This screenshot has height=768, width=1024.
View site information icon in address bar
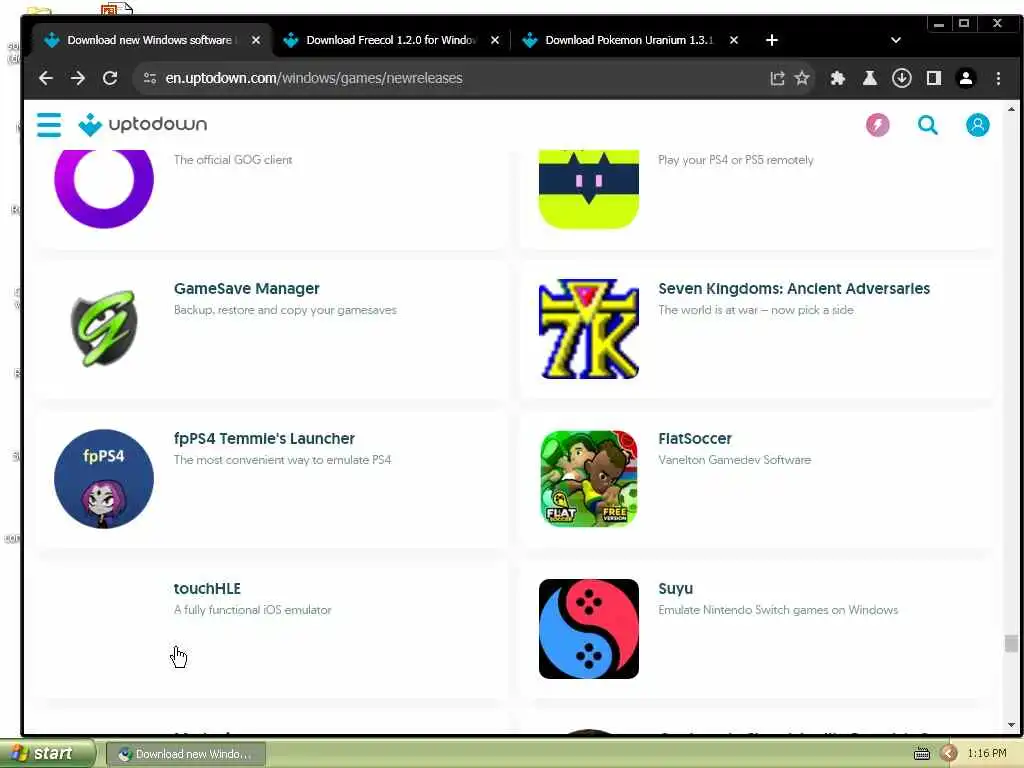click(x=150, y=78)
